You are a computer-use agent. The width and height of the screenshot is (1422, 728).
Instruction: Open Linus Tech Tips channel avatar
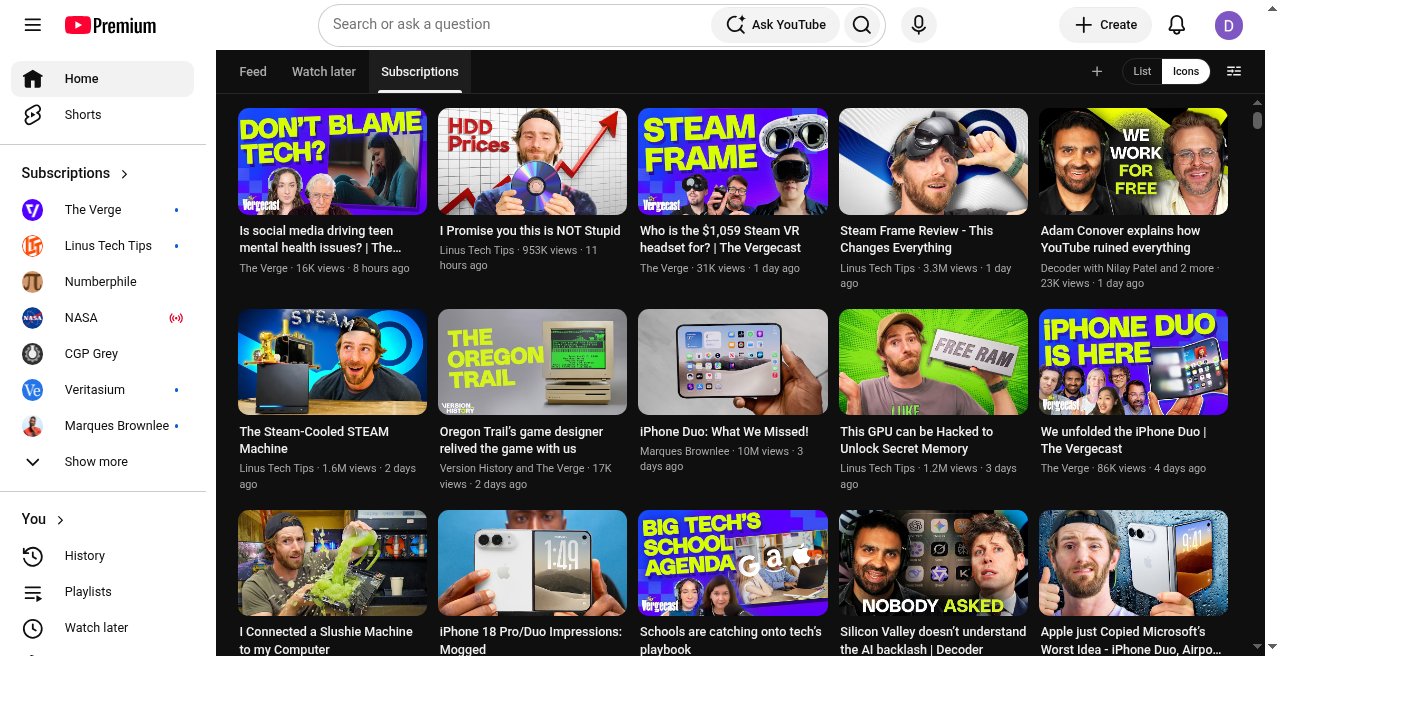[33, 246]
